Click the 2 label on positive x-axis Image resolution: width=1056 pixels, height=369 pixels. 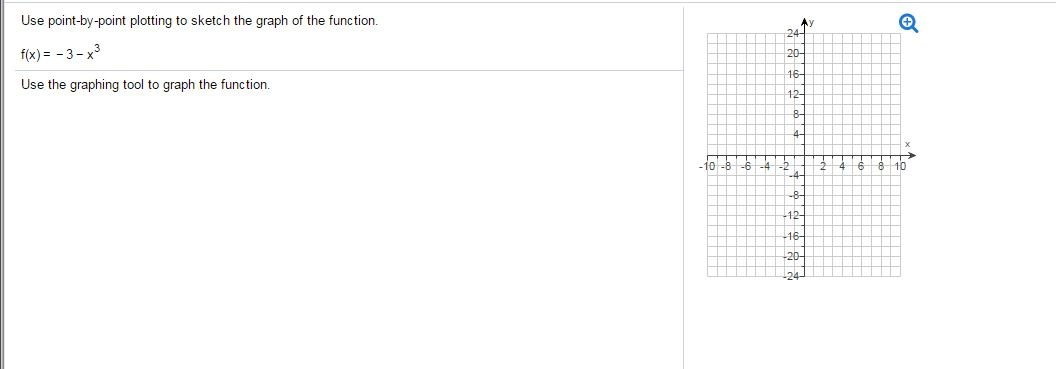click(x=823, y=165)
